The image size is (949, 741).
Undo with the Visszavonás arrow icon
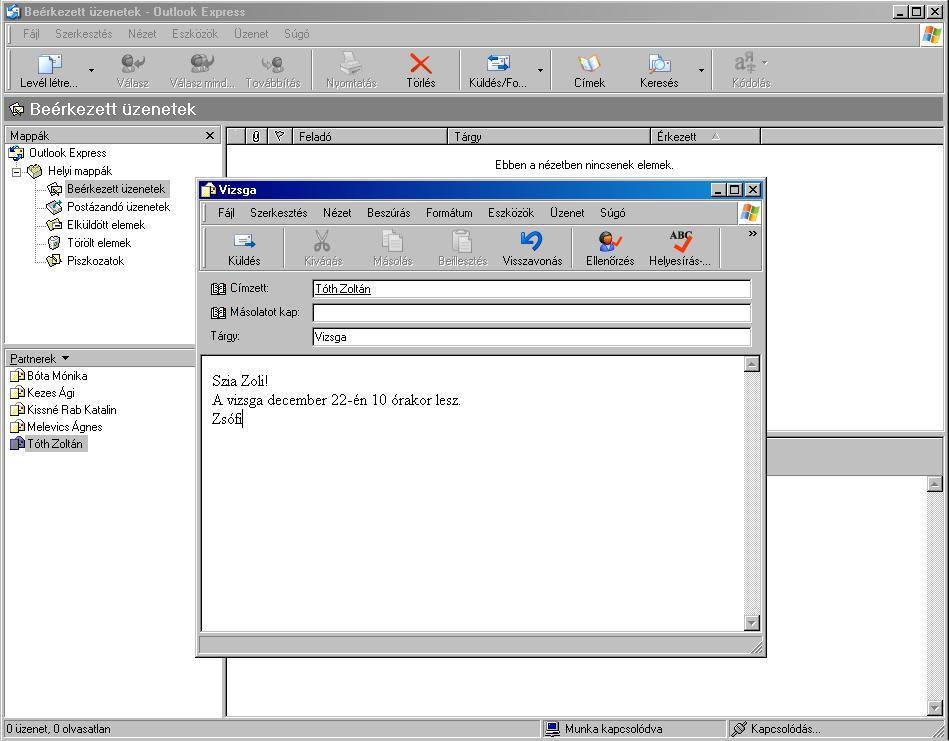point(531,241)
